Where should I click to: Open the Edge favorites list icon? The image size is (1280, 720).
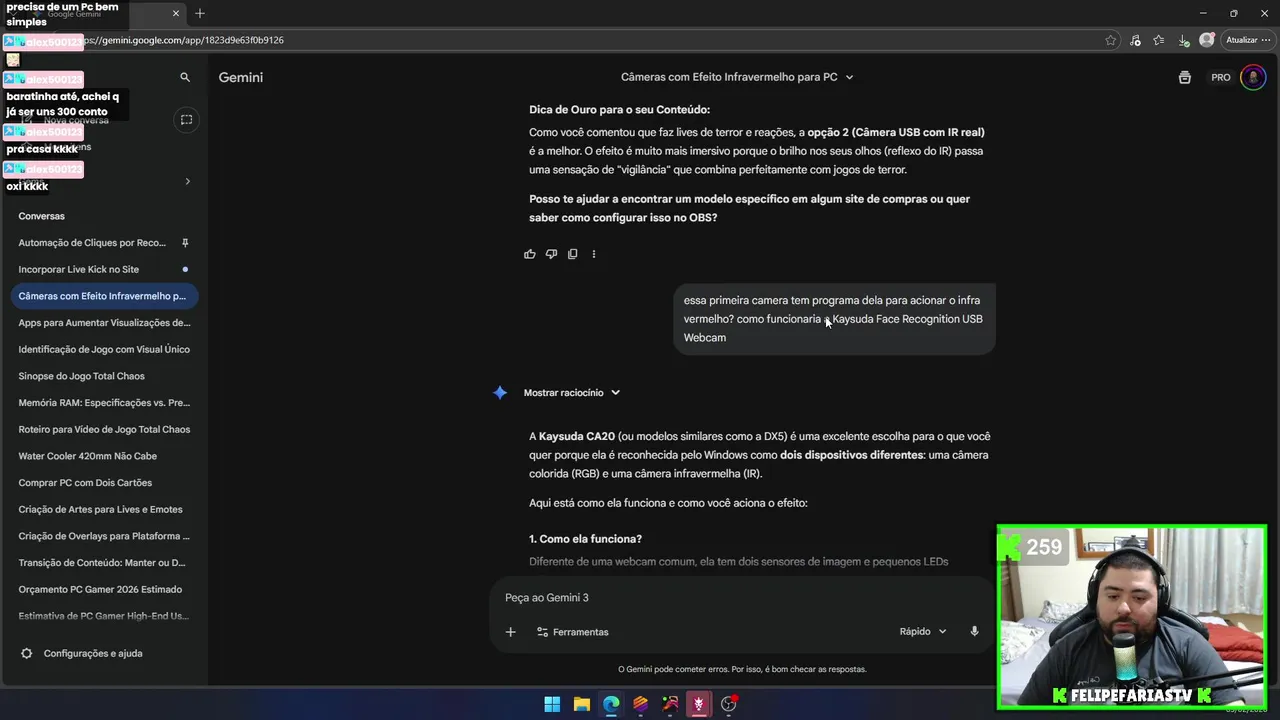click(1158, 40)
